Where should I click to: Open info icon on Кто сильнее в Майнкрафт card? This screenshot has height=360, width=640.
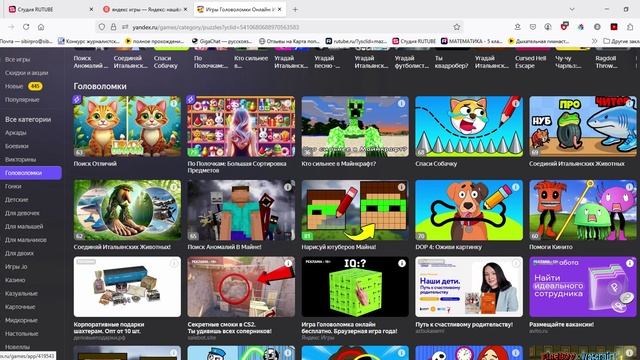402,104
